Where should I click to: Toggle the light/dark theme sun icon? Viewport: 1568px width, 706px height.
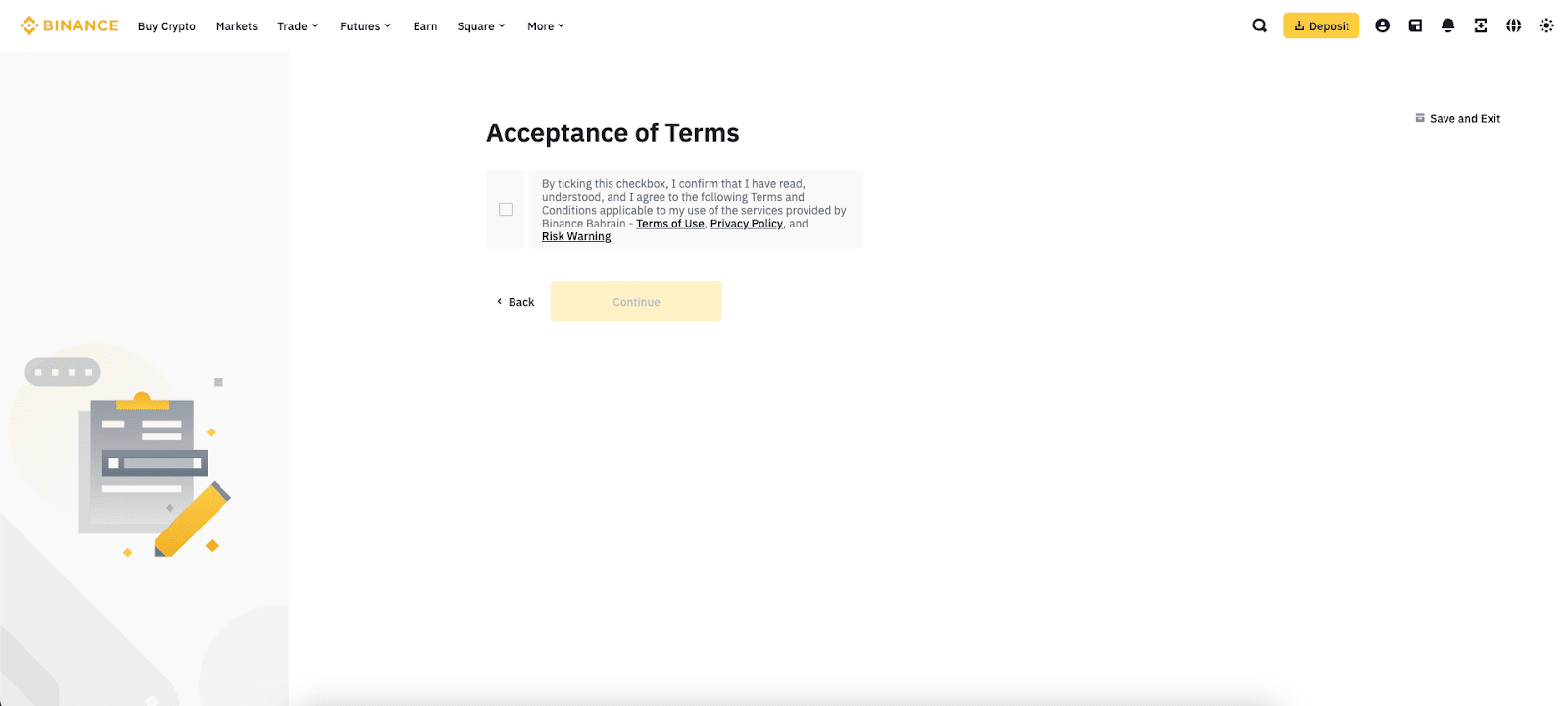point(1546,25)
